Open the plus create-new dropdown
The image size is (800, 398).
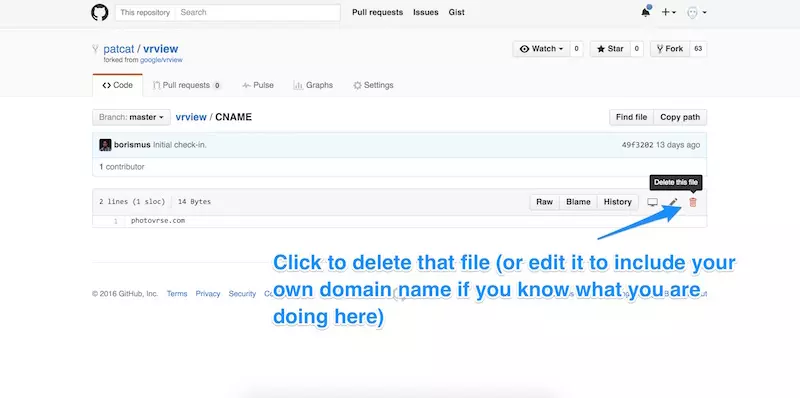click(668, 12)
